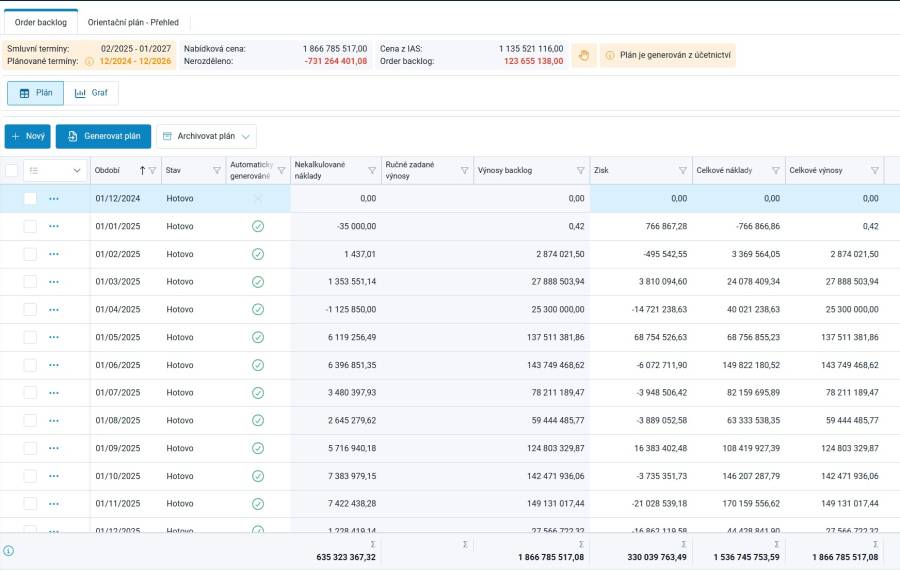This screenshot has height=572, width=900.
Task: Sort the Období column with the arrow
Action: [142, 170]
